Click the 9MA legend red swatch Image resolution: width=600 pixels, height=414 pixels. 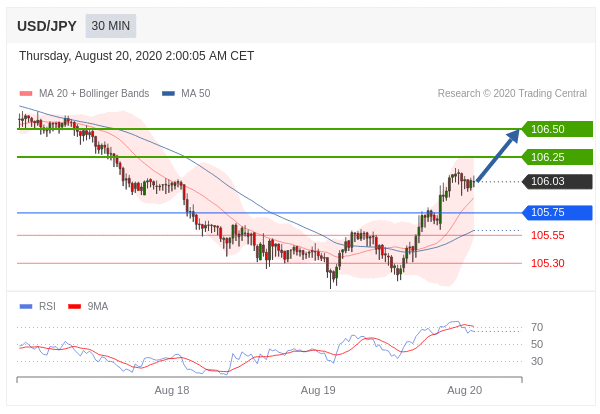tap(74, 306)
